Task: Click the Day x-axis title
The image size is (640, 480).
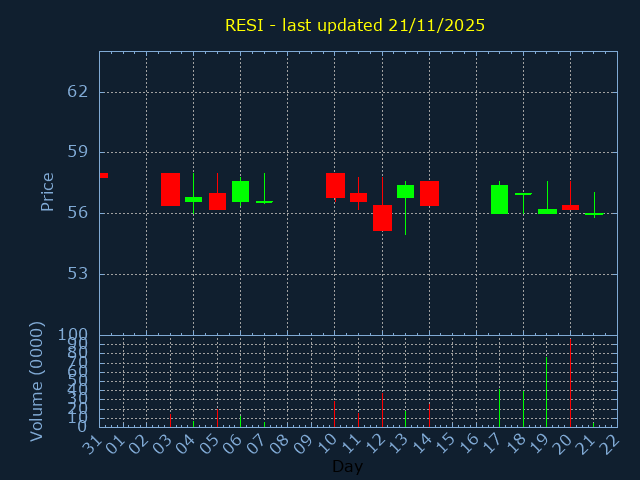Action: coord(347,466)
